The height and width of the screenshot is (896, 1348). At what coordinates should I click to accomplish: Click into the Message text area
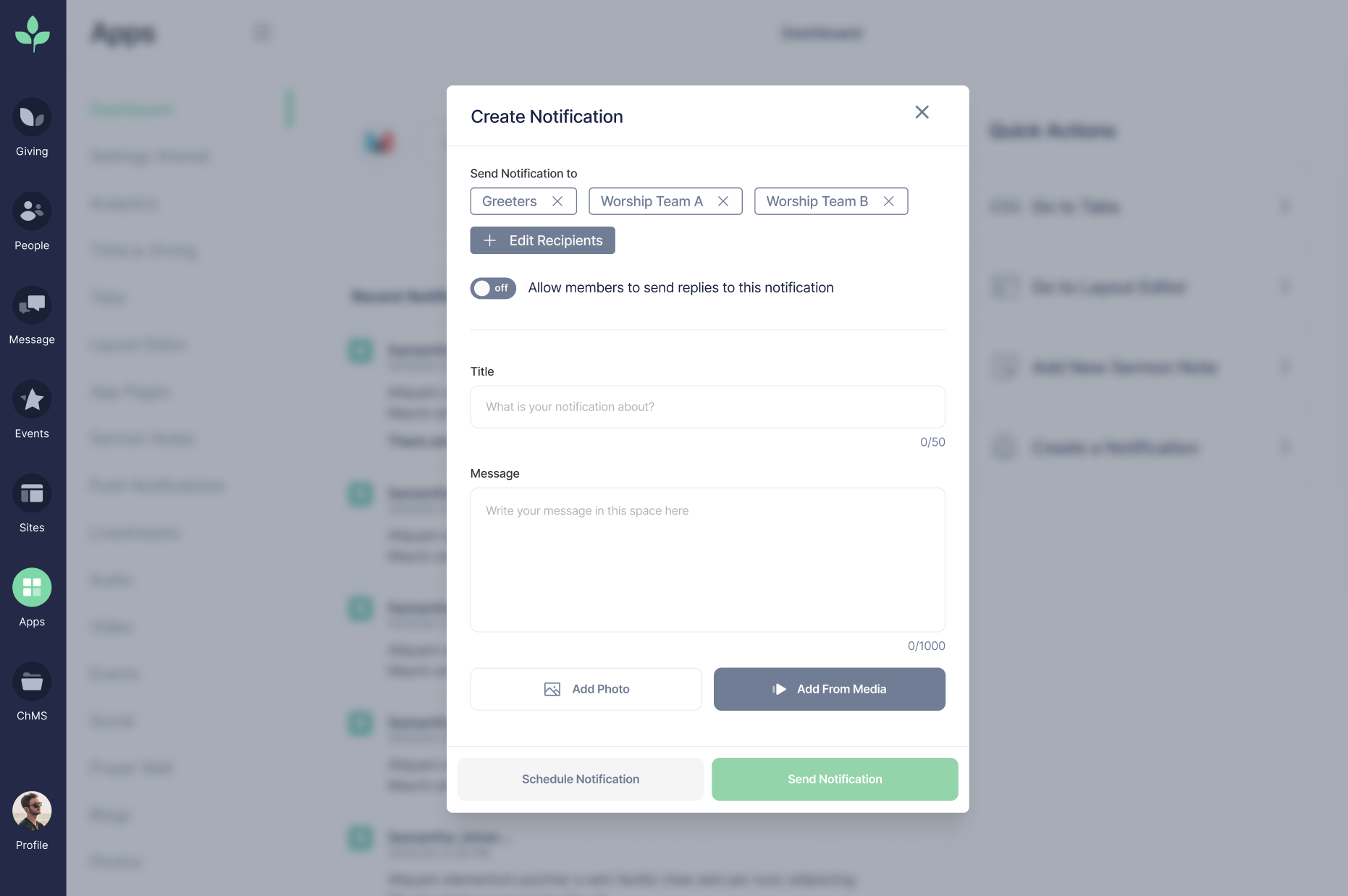click(x=707, y=559)
